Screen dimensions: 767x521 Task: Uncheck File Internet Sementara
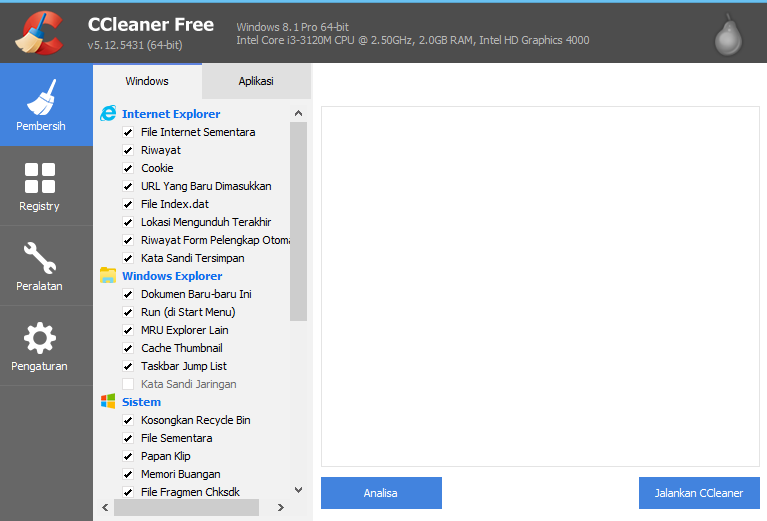(x=128, y=132)
